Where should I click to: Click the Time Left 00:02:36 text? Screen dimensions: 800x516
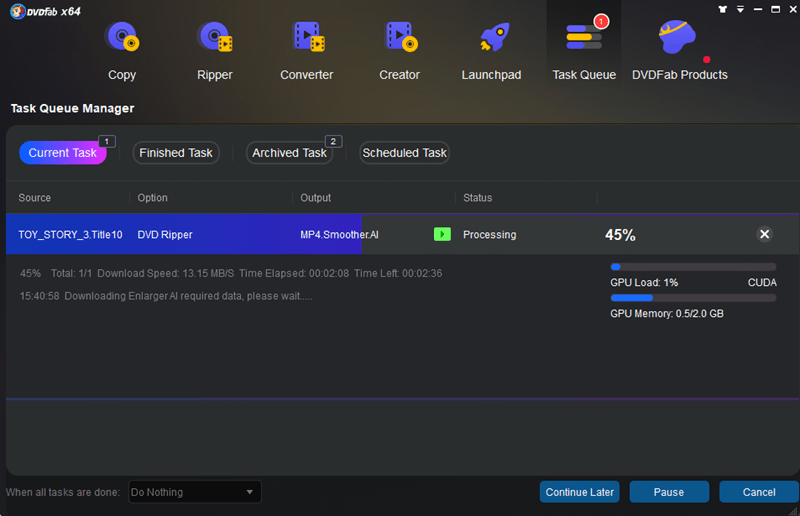[x=398, y=274]
